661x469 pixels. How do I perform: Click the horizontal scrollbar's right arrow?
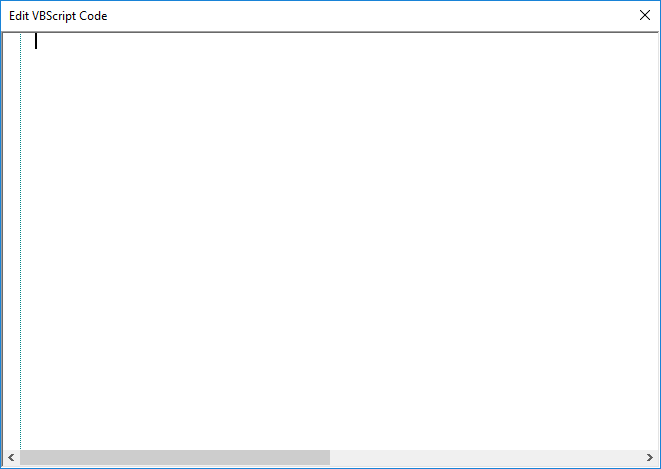coord(649,457)
